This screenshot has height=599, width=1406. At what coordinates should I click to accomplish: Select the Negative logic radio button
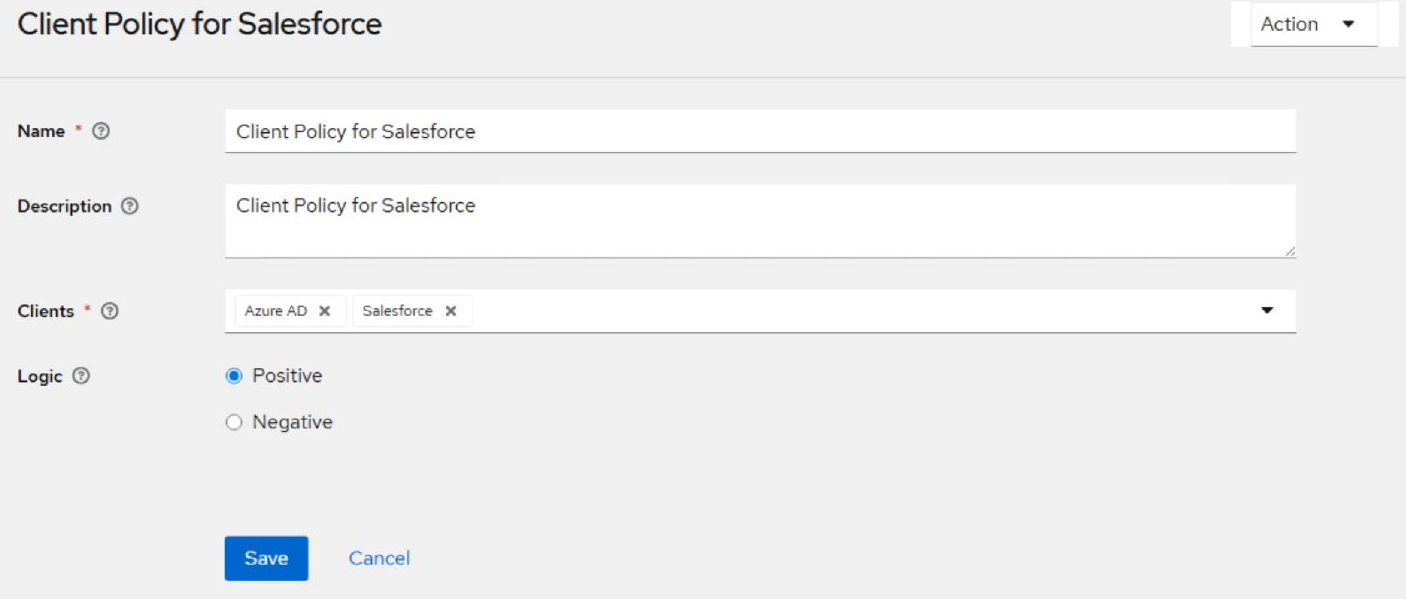(x=234, y=423)
